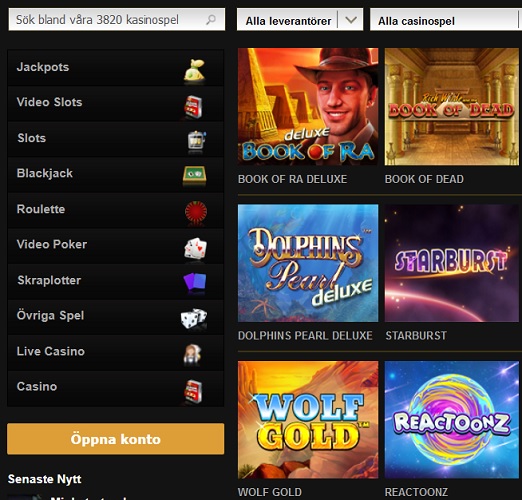The width and height of the screenshot is (522, 500).
Task: Open the Wolf Gold game thumbnail
Action: pyautogui.click(x=308, y=420)
